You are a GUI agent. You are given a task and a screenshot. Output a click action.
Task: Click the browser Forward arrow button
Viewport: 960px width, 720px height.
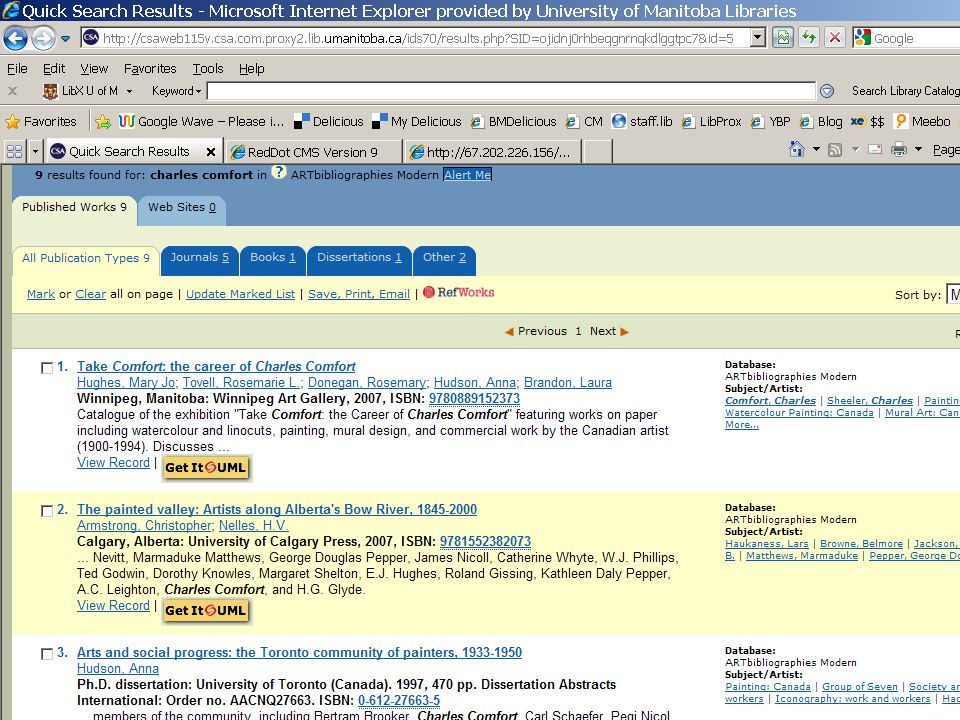pos(43,39)
